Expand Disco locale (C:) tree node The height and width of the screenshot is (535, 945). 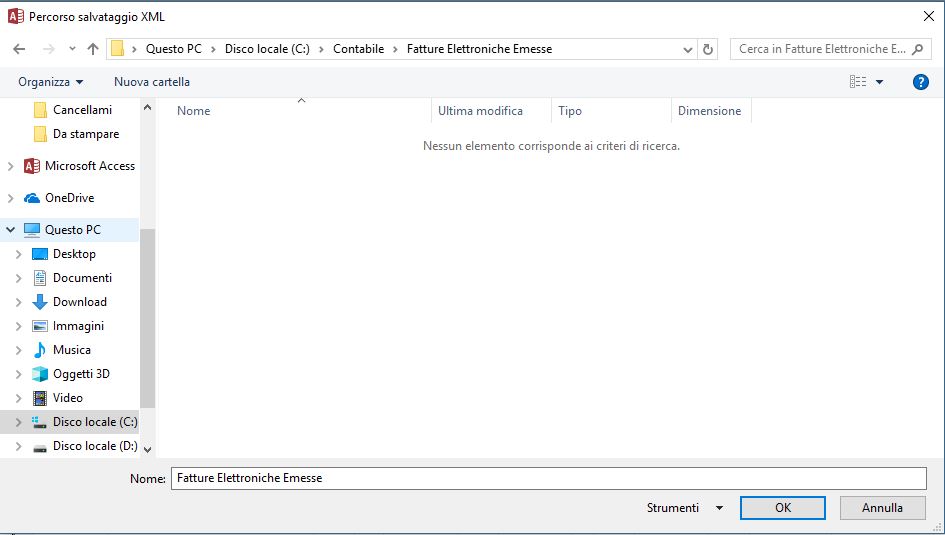click(x=18, y=422)
